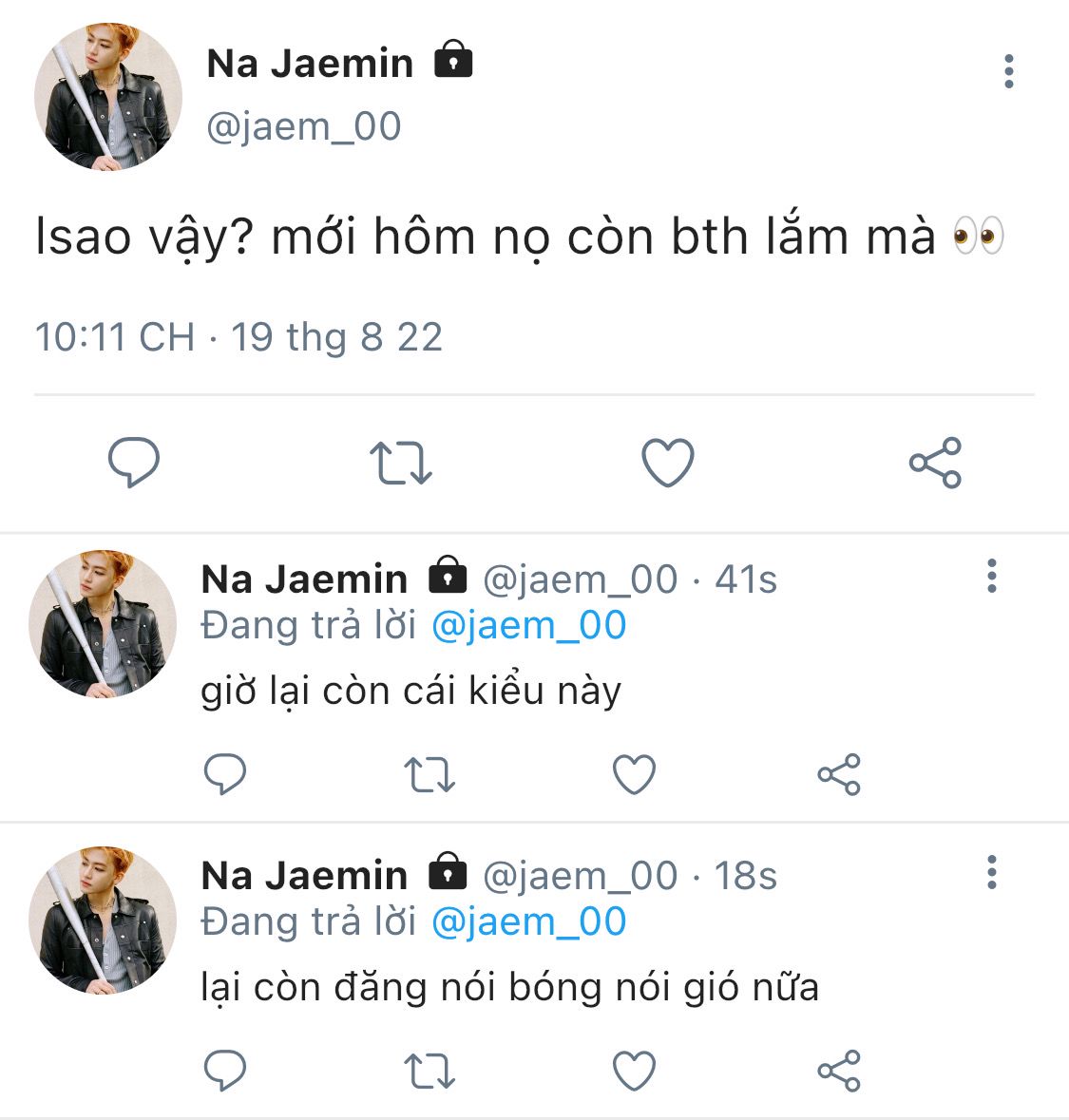Open options menu for the 41s reply
1069x1120 pixels.
click(x=991, y=577)
